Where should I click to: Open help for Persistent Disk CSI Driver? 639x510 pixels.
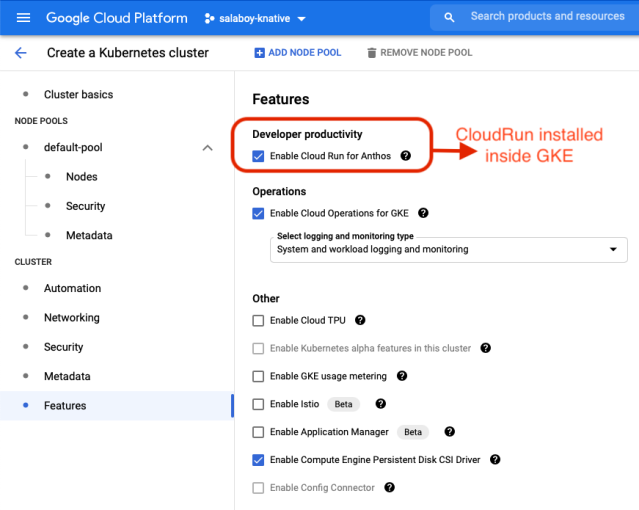pyautogui.click(x=495, y=459)
